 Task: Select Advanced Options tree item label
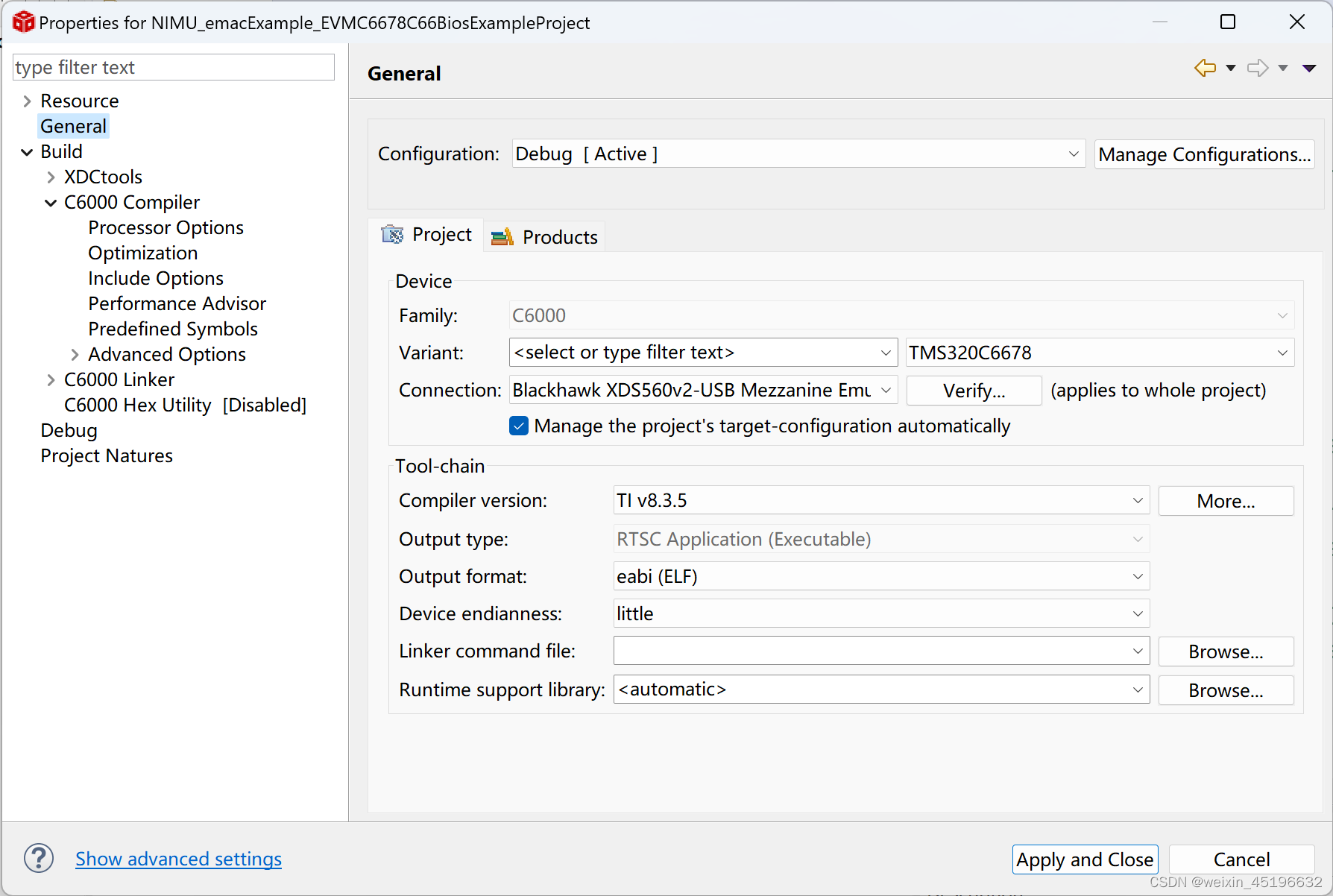166,354
